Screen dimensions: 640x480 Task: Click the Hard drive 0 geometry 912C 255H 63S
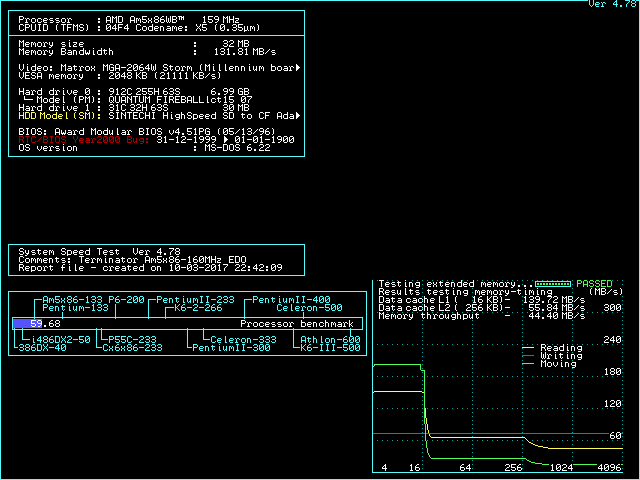(144, 92)
